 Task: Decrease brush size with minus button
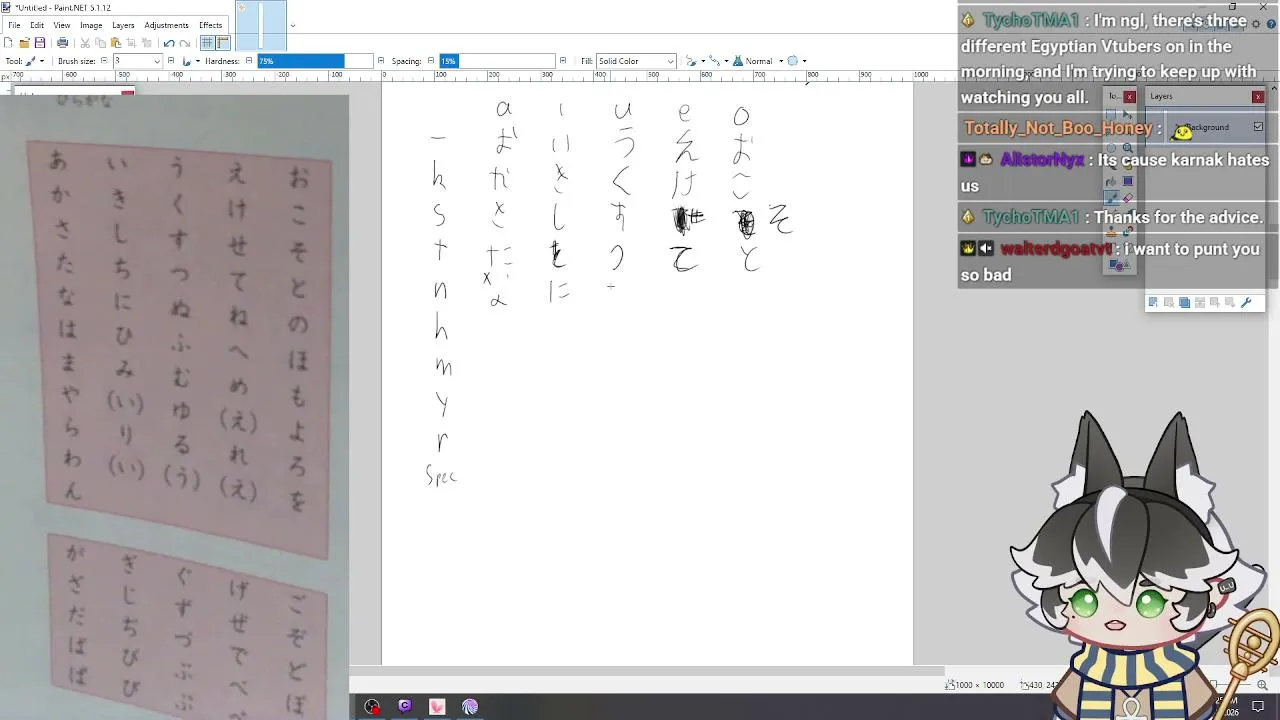coord(104,61)
